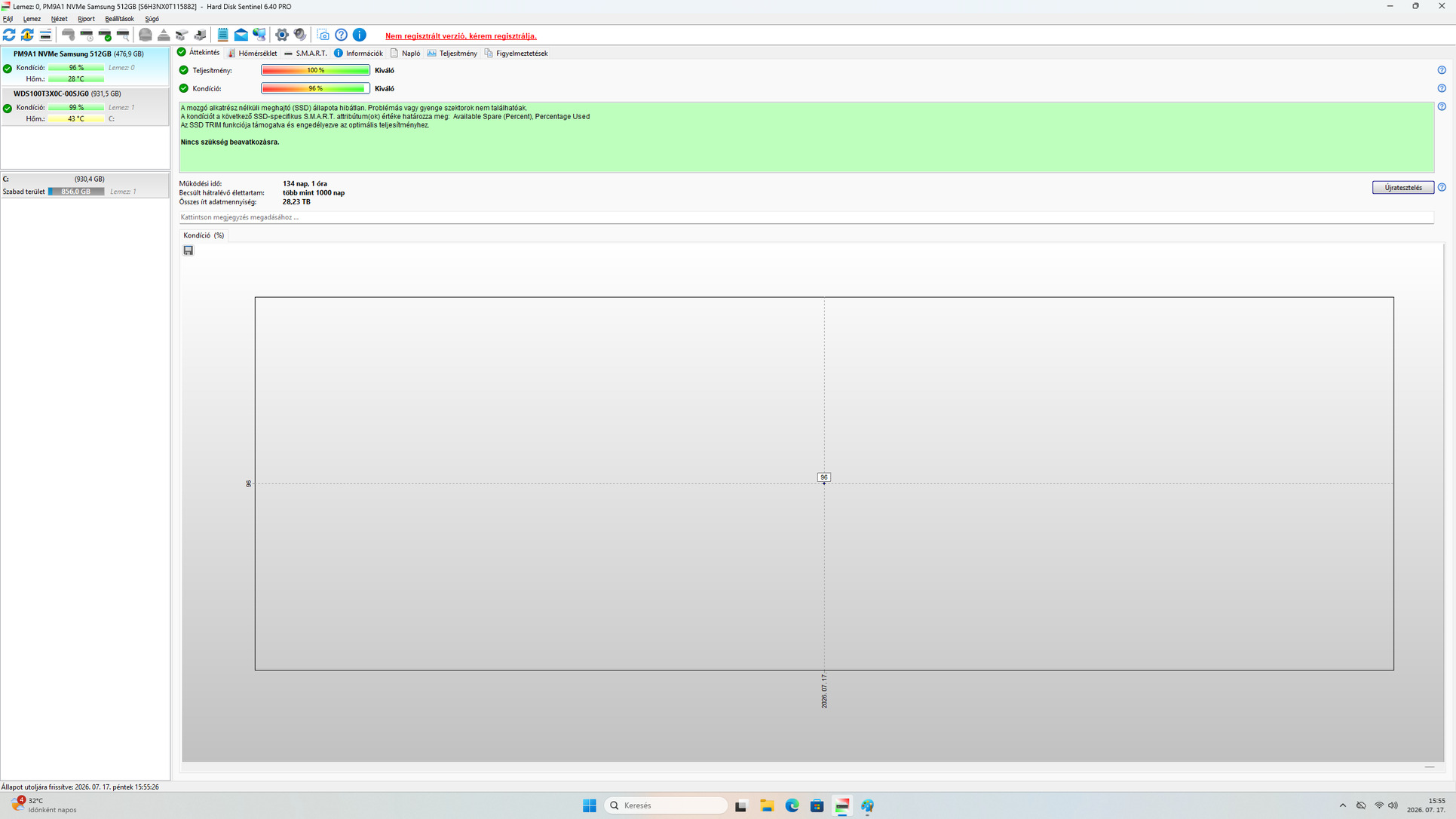
Task: Switch to the Hőmérséklet tab
Action: [x=253, y=54]
